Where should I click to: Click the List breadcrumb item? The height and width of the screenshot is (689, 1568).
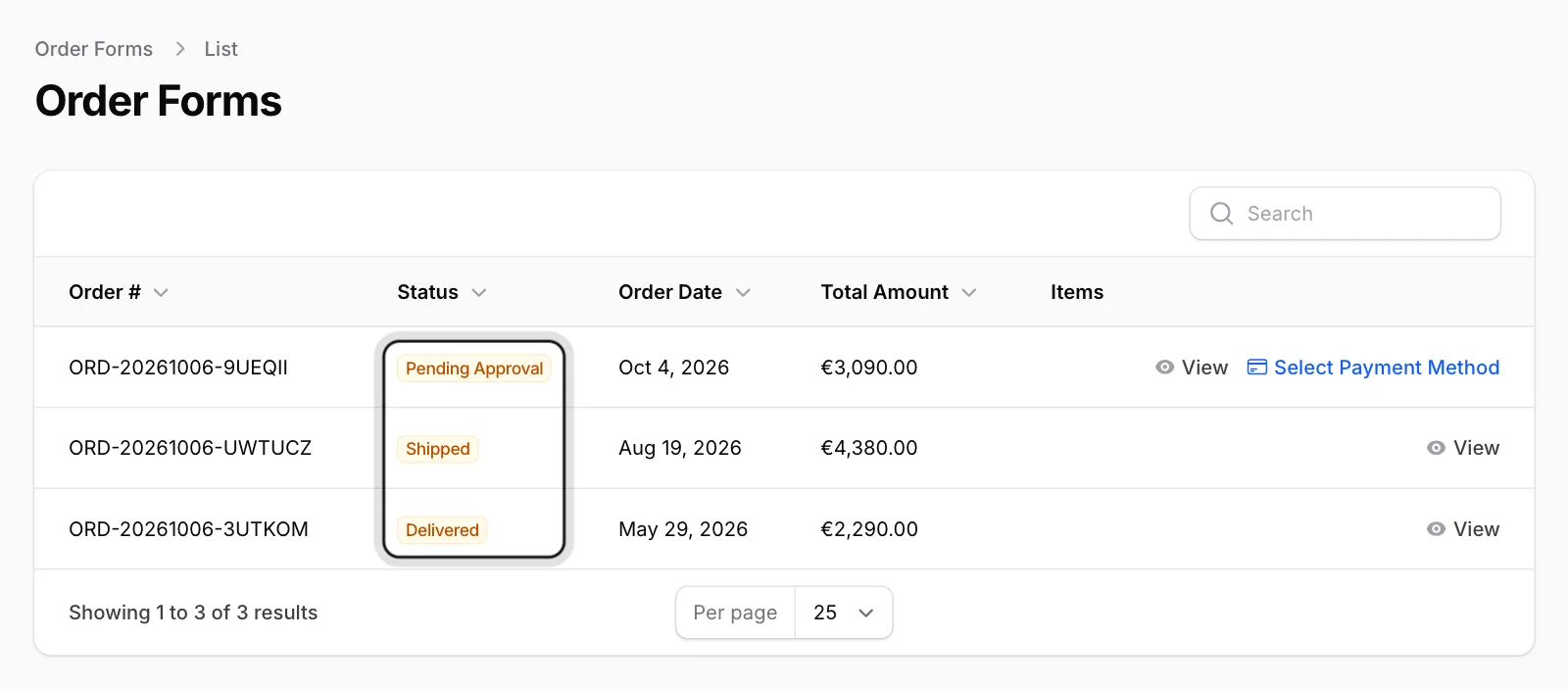(x=221, y=49)
